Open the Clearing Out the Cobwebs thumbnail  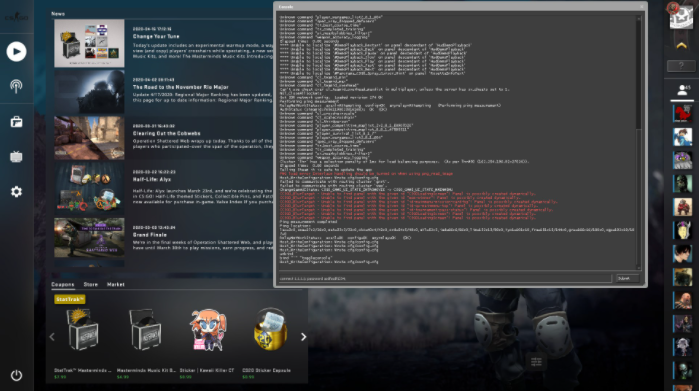coord(89,138)
